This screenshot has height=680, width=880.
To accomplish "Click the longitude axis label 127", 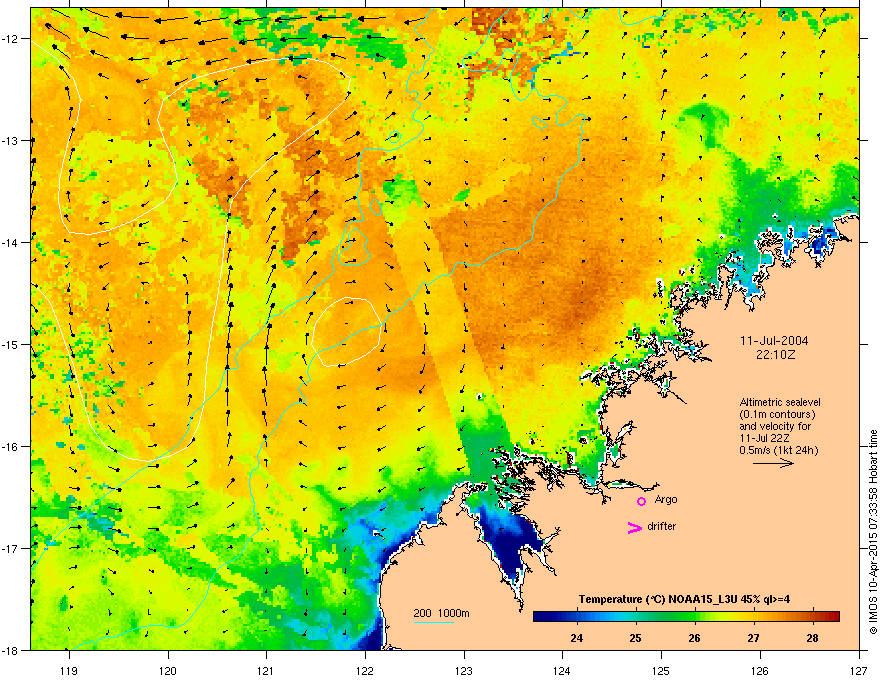I will tap(859, 670).
